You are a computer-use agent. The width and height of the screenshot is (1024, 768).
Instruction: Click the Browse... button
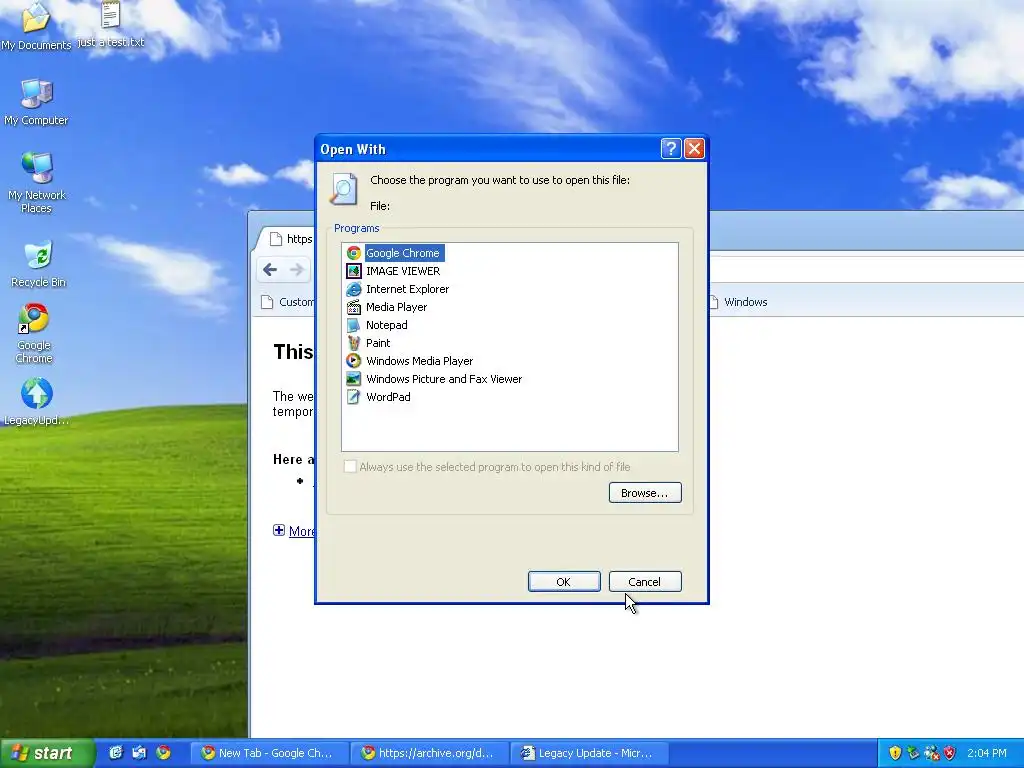click(645, 492)
